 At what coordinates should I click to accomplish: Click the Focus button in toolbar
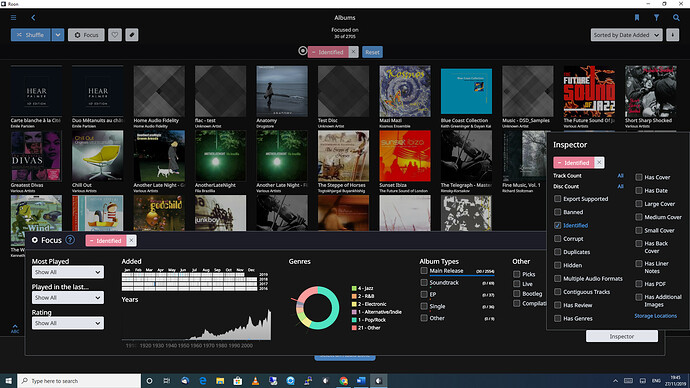coord(86,35)
